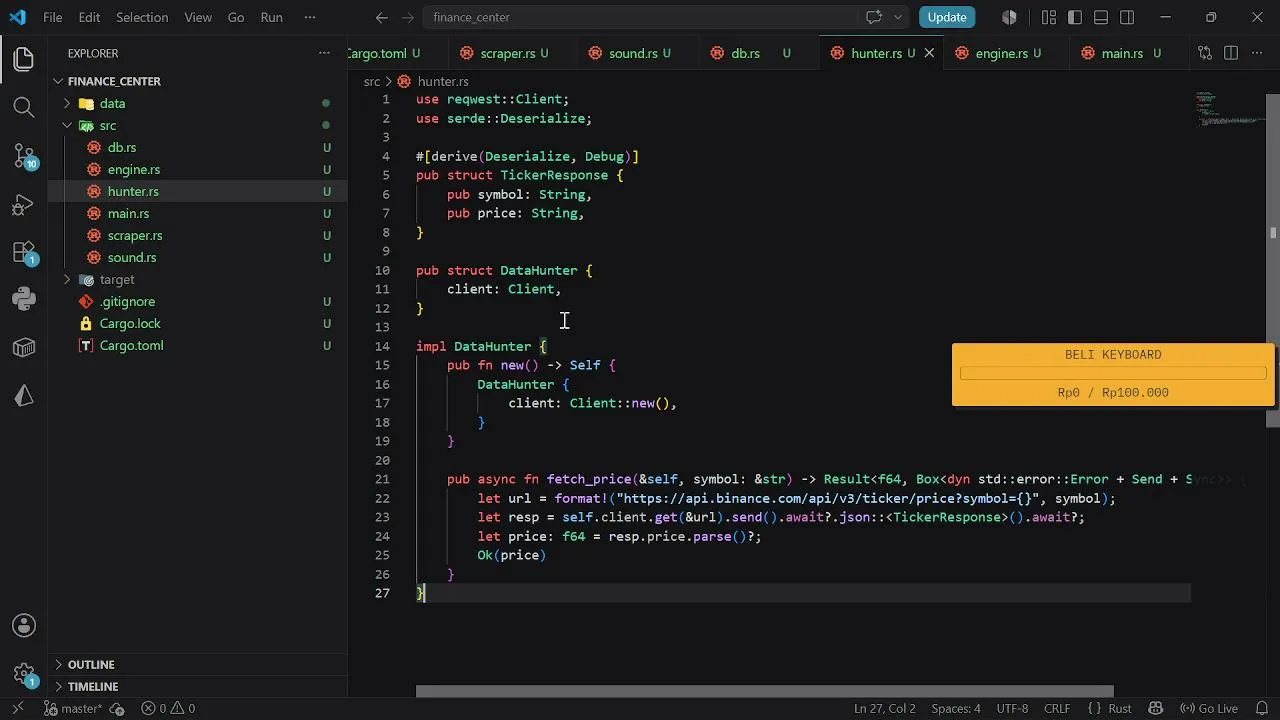The width and height of the screenshot is (1280, 720).
Task: Collapse the FINANCE_CENTER root folder
Action: [x=58, y=81]
